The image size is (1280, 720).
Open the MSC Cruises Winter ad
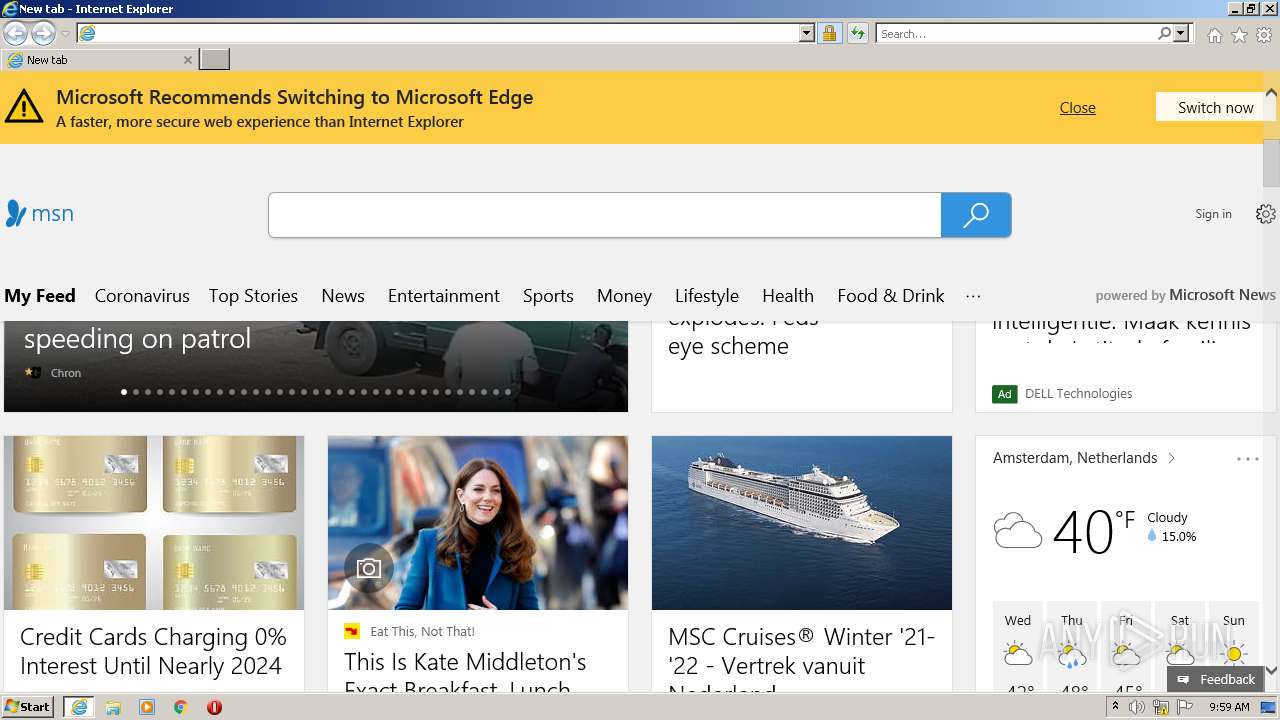[801, 660]
